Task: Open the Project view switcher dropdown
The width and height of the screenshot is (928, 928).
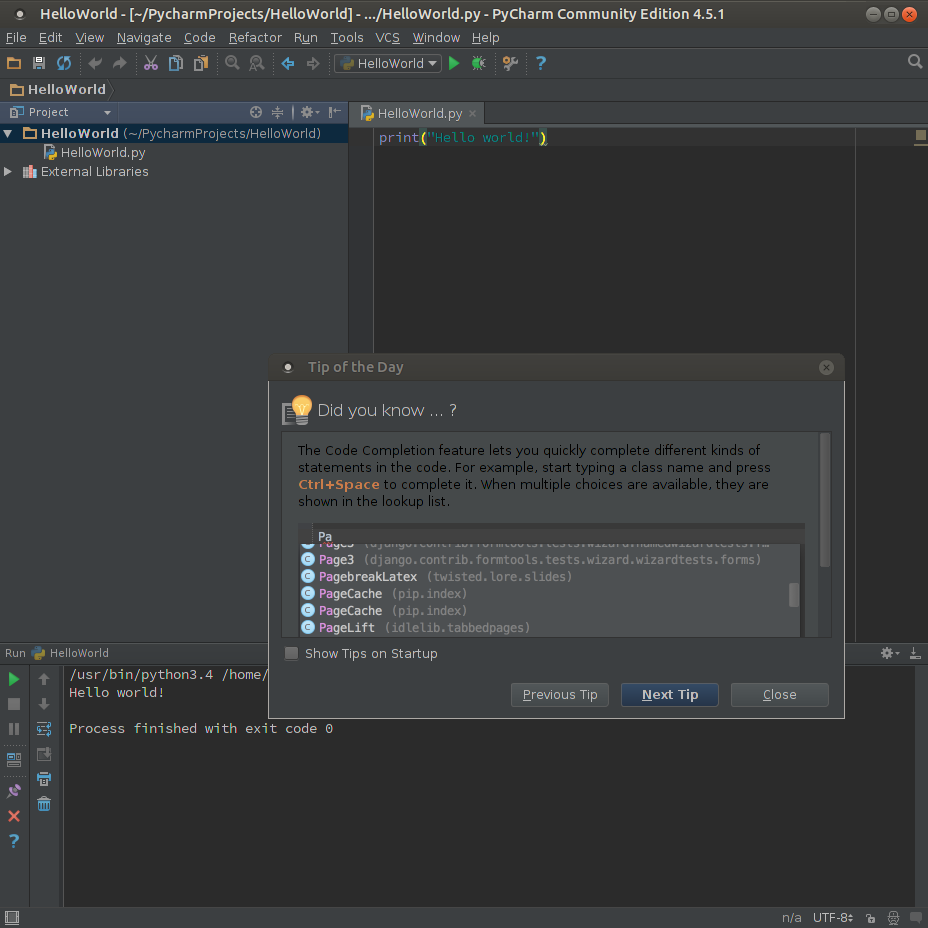Action: (107, 112)
